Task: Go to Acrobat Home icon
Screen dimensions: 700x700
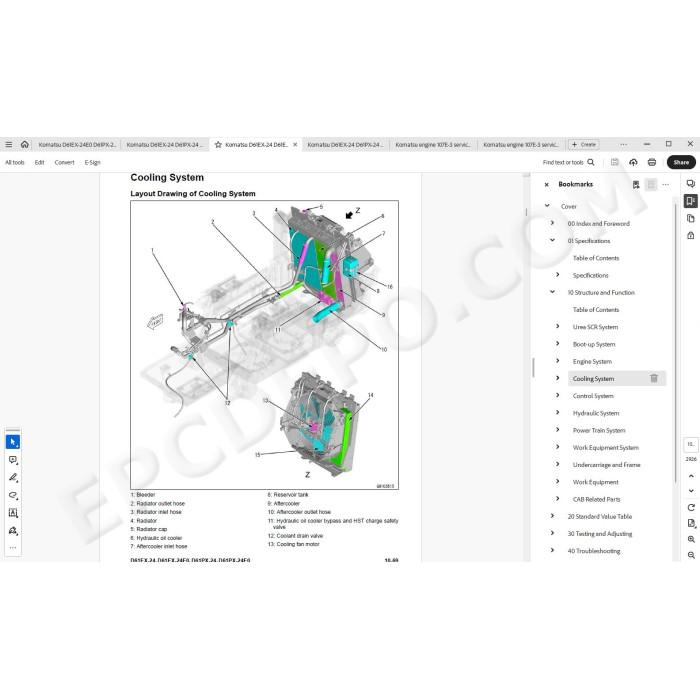Action: (x=25, y=144)
